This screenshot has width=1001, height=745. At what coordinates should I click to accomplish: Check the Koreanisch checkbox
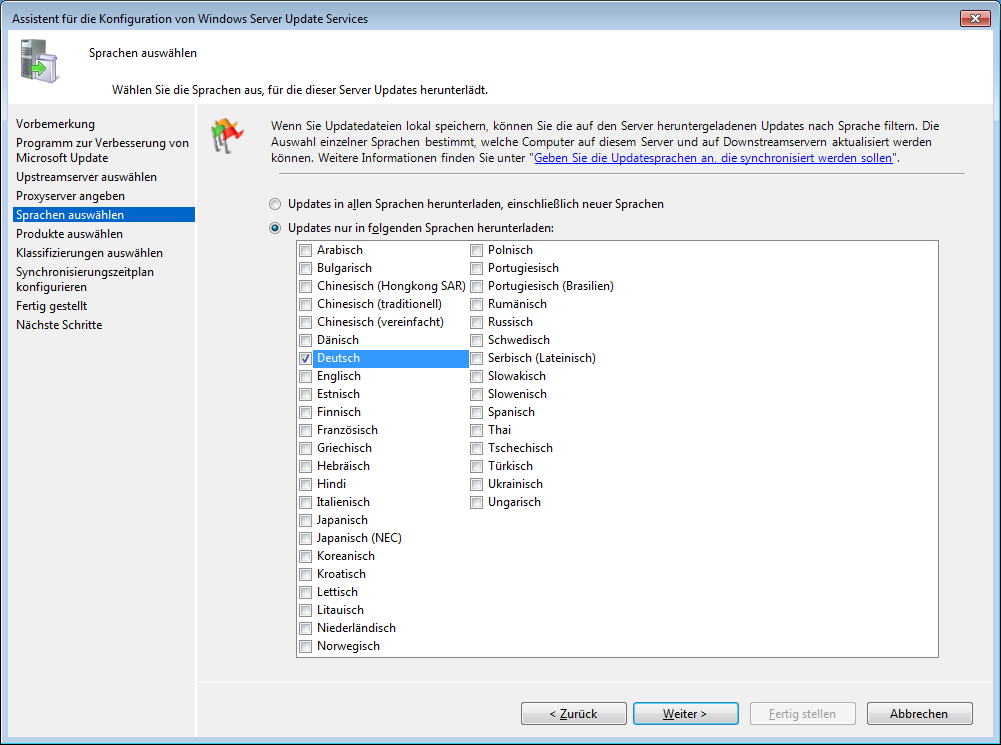(306, 556)
